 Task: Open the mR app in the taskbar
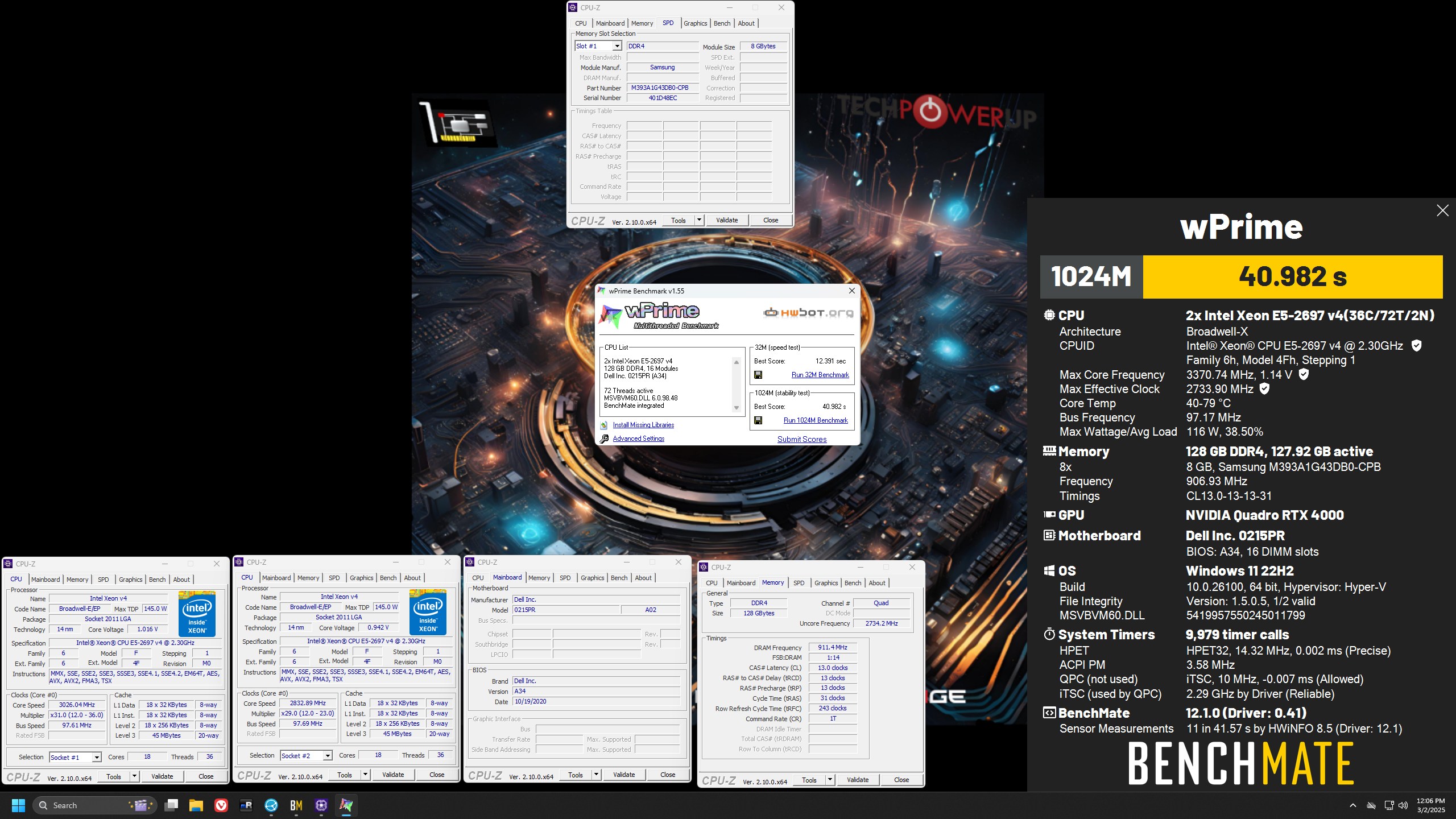coord(246,805)
